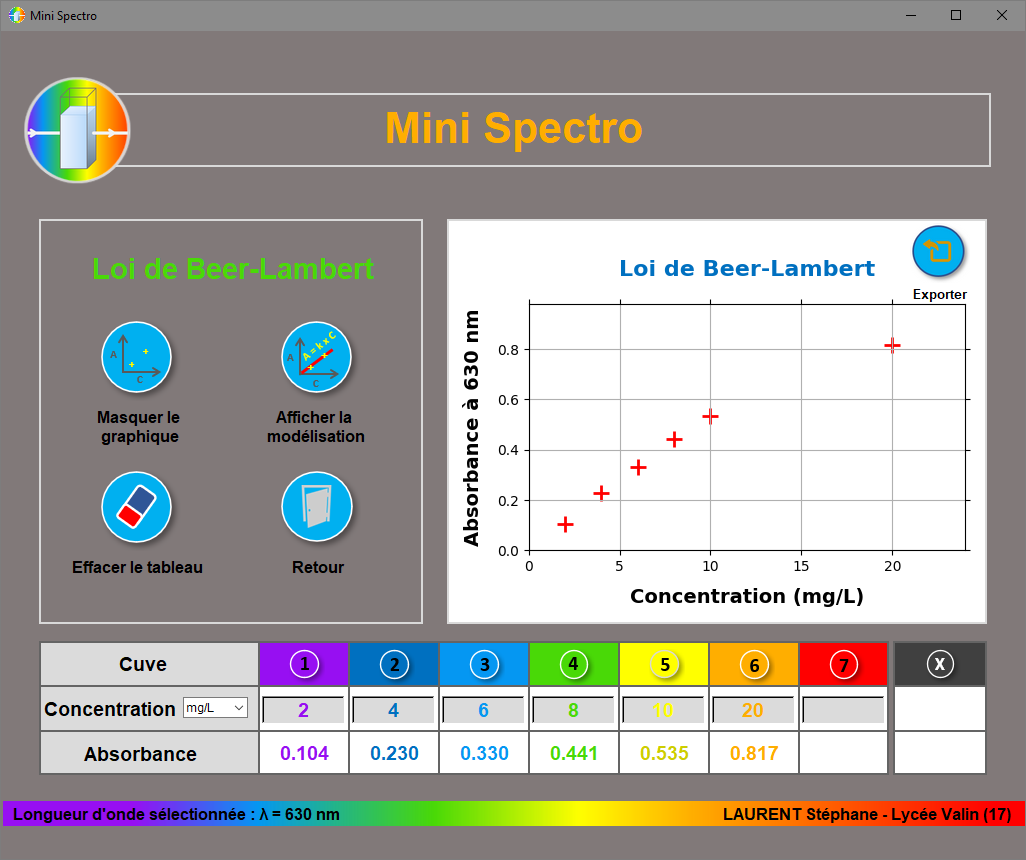
Task: Click the Concentration row header
Action: 149,709
